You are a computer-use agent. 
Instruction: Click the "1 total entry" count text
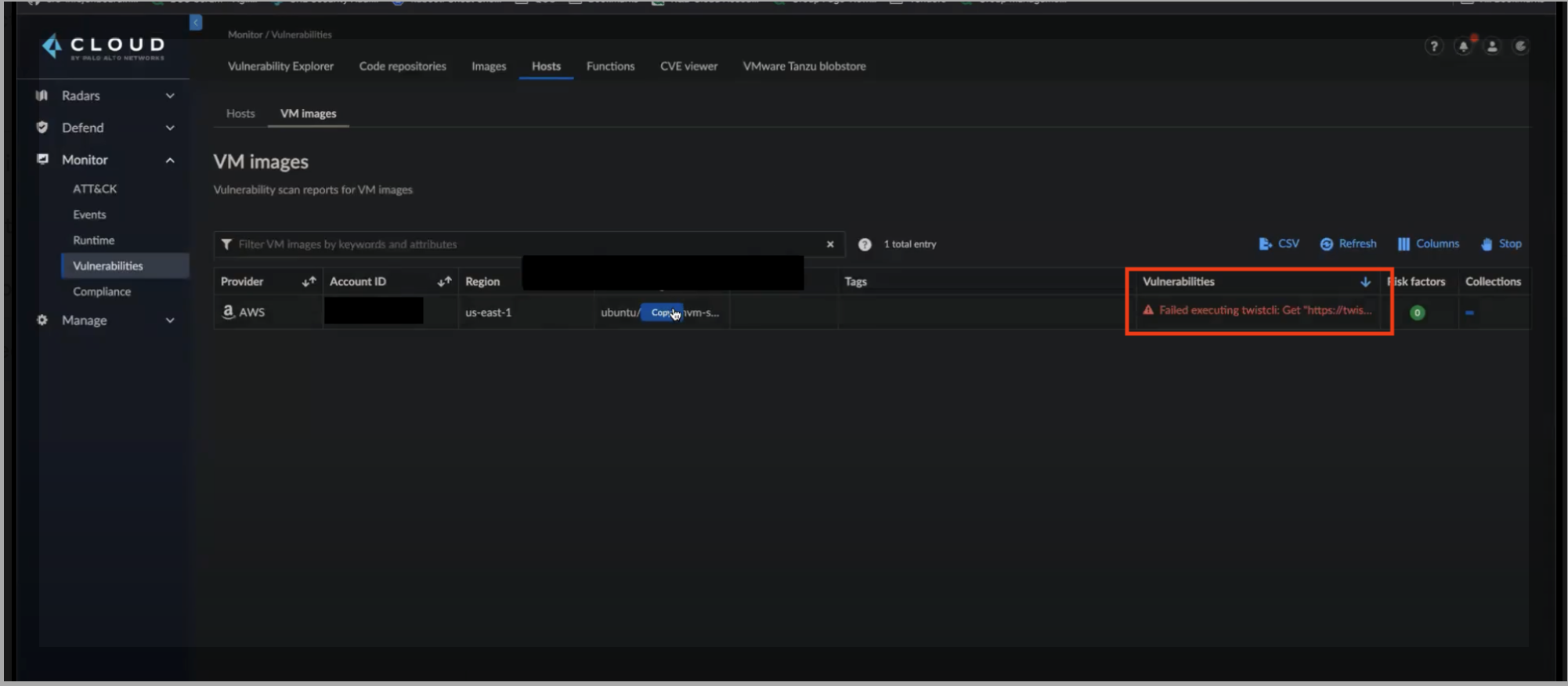click(910, 244)
